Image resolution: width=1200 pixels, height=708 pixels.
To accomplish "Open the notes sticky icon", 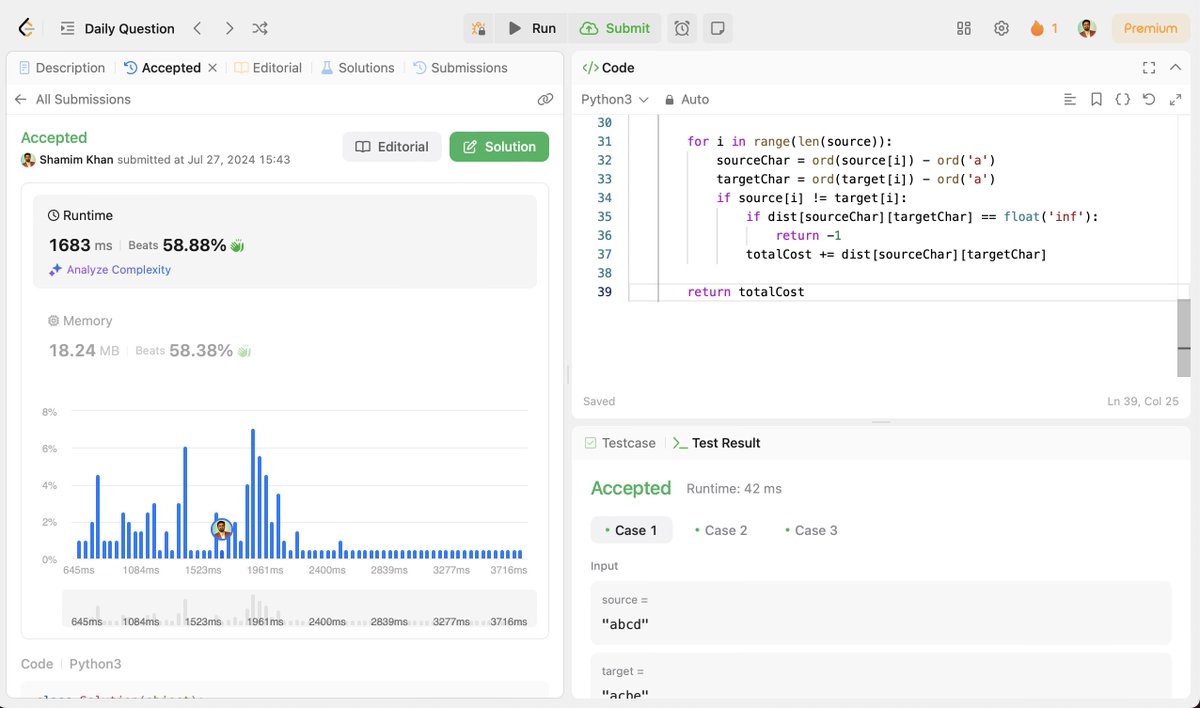I will (x=717, y=28).
